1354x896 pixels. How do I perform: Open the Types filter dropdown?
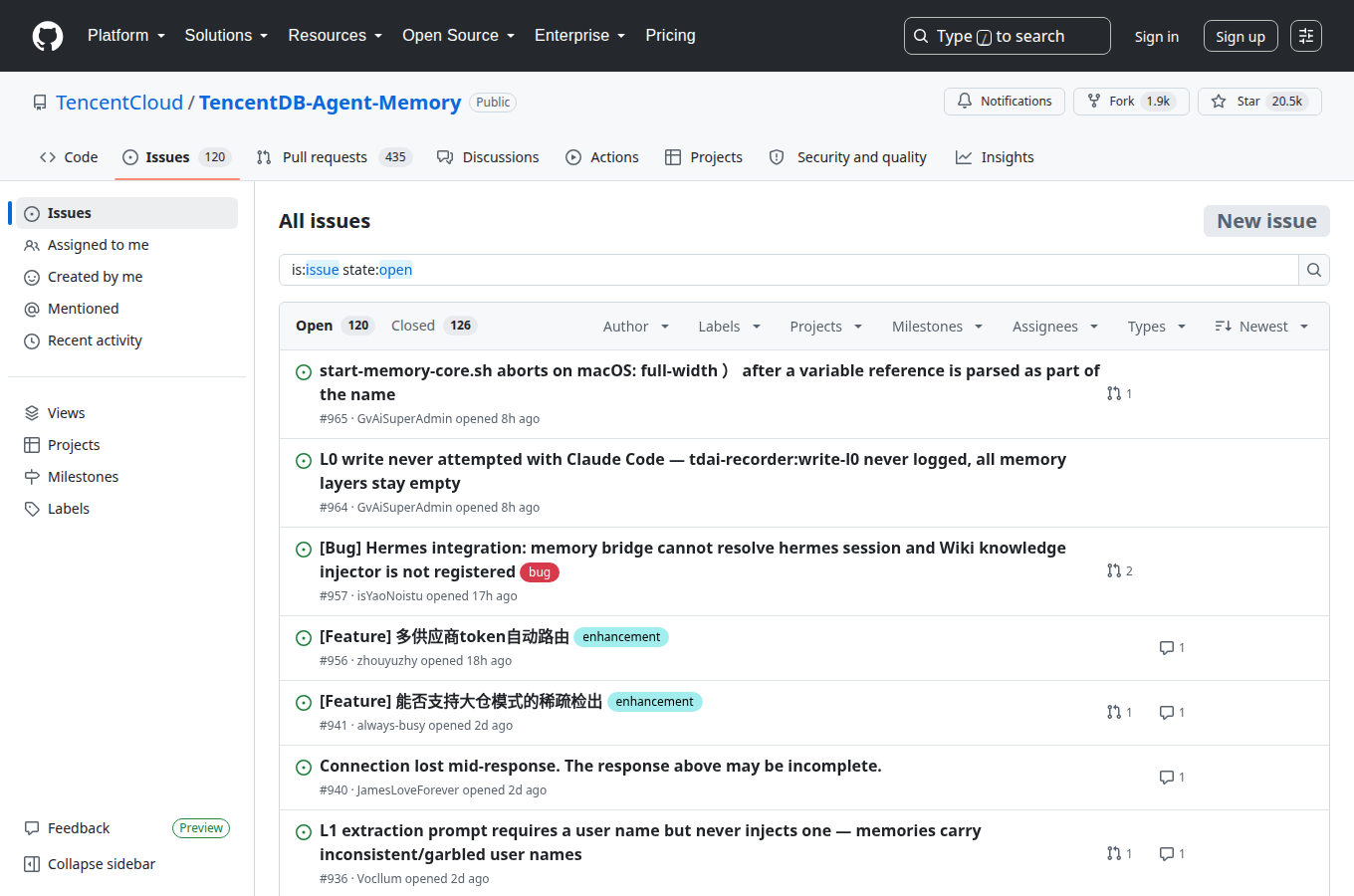(x=1157, y=327)
